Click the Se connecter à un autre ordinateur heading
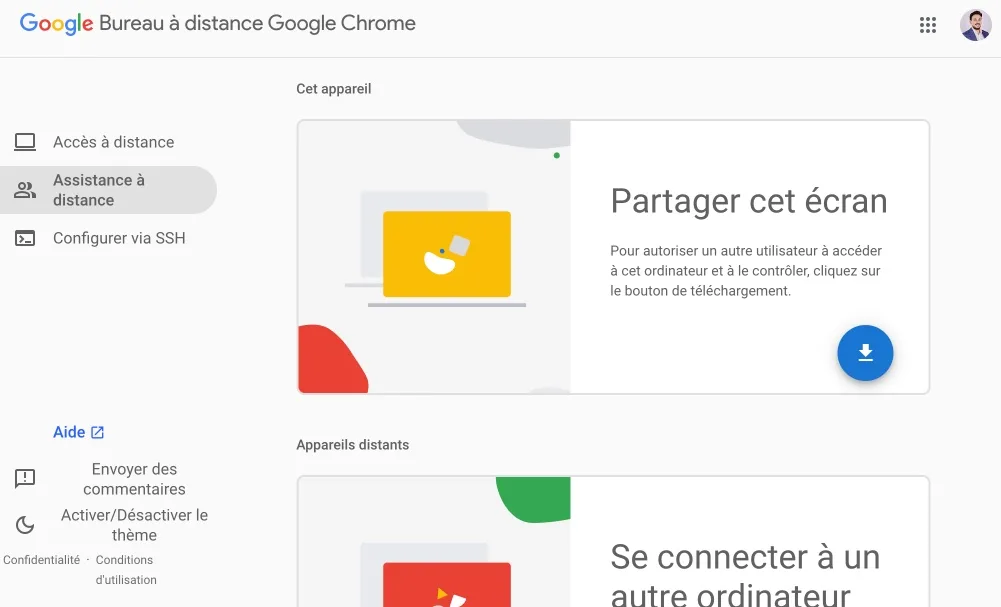1001x607 pixels. click(x=745, y=574)
